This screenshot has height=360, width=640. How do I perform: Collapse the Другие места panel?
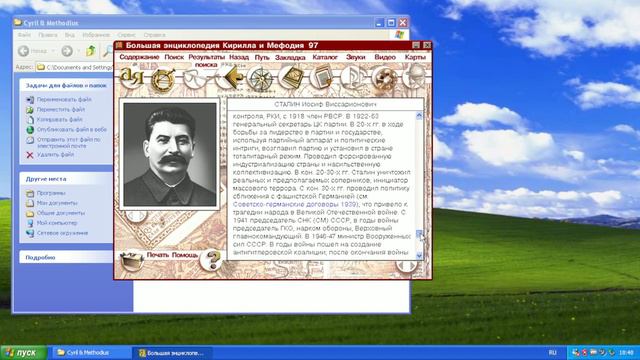pyautogui.click(x=66, y=179)
